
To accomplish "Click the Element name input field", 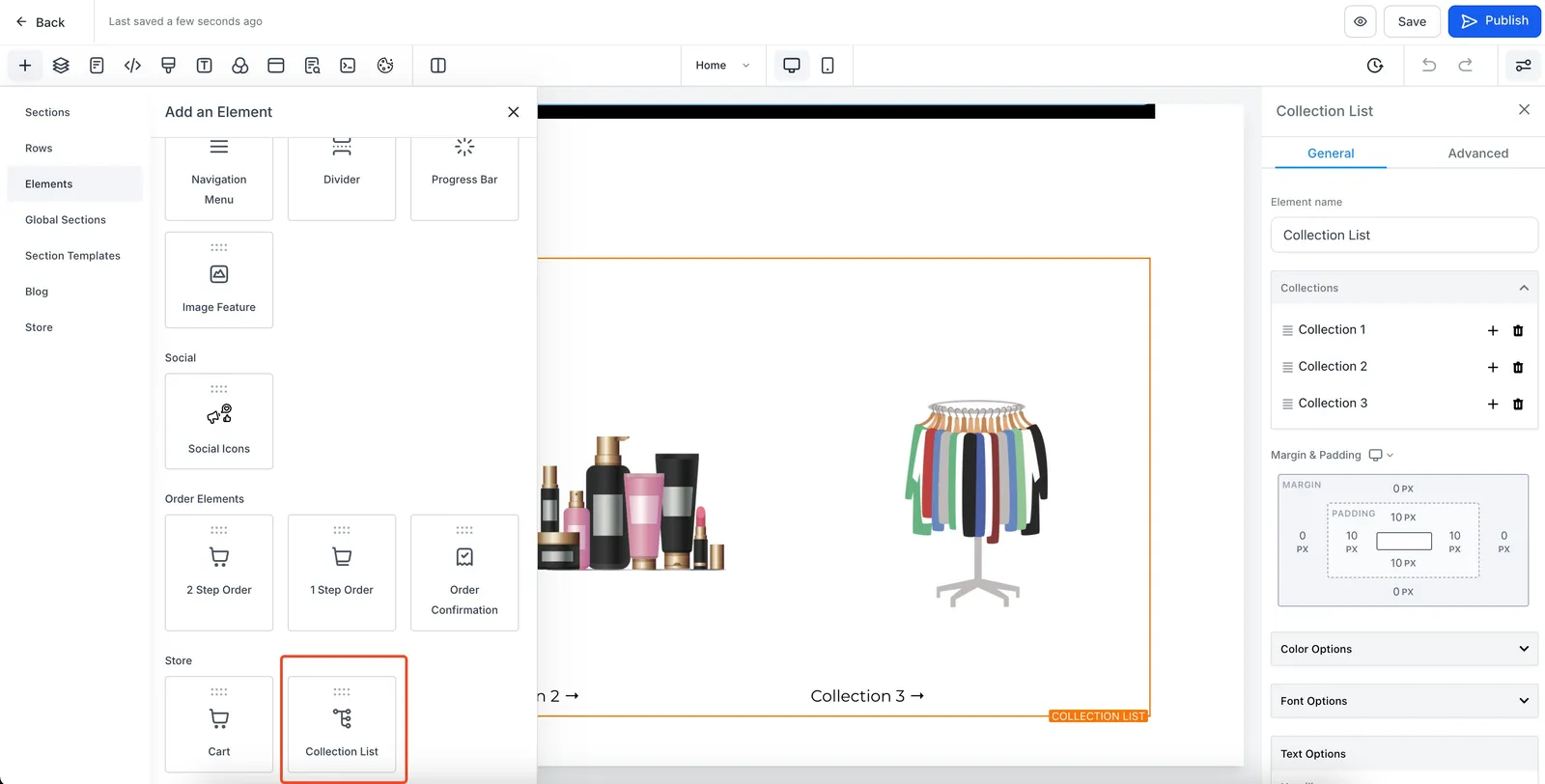I will 1404,235.
